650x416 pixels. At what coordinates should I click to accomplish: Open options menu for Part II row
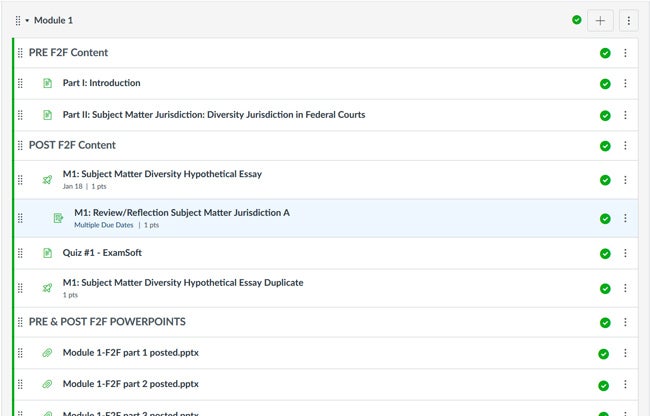625,115
